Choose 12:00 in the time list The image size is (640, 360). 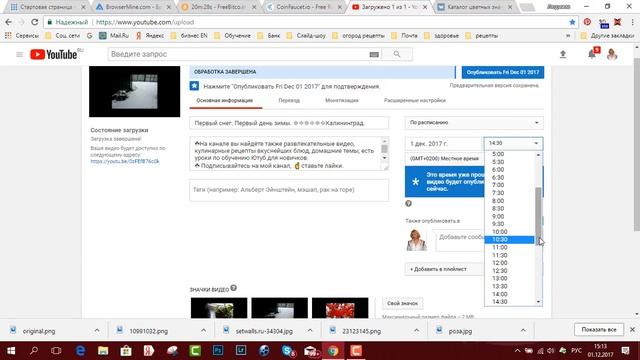tap(509, 263)
